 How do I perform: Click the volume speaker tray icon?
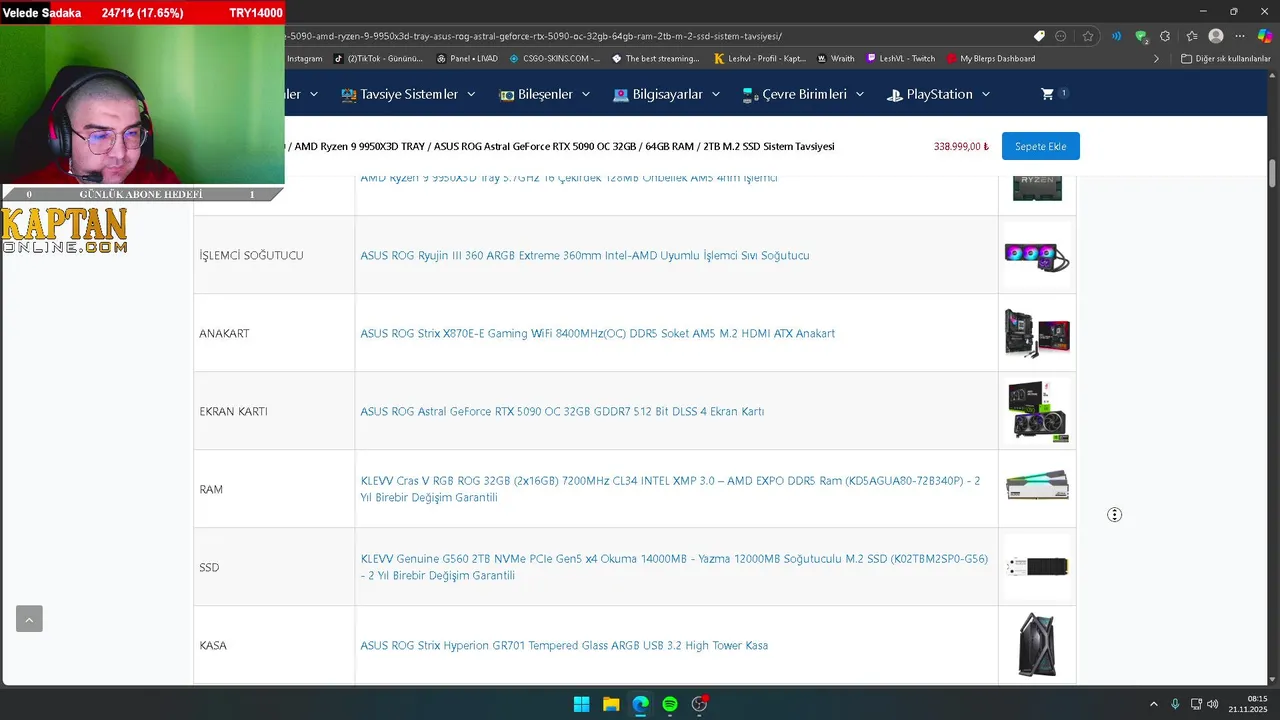tap(1212, 704)
